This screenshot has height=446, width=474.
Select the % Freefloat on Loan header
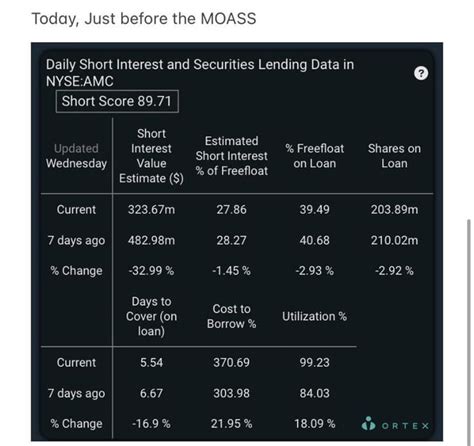tap(314, 156)
